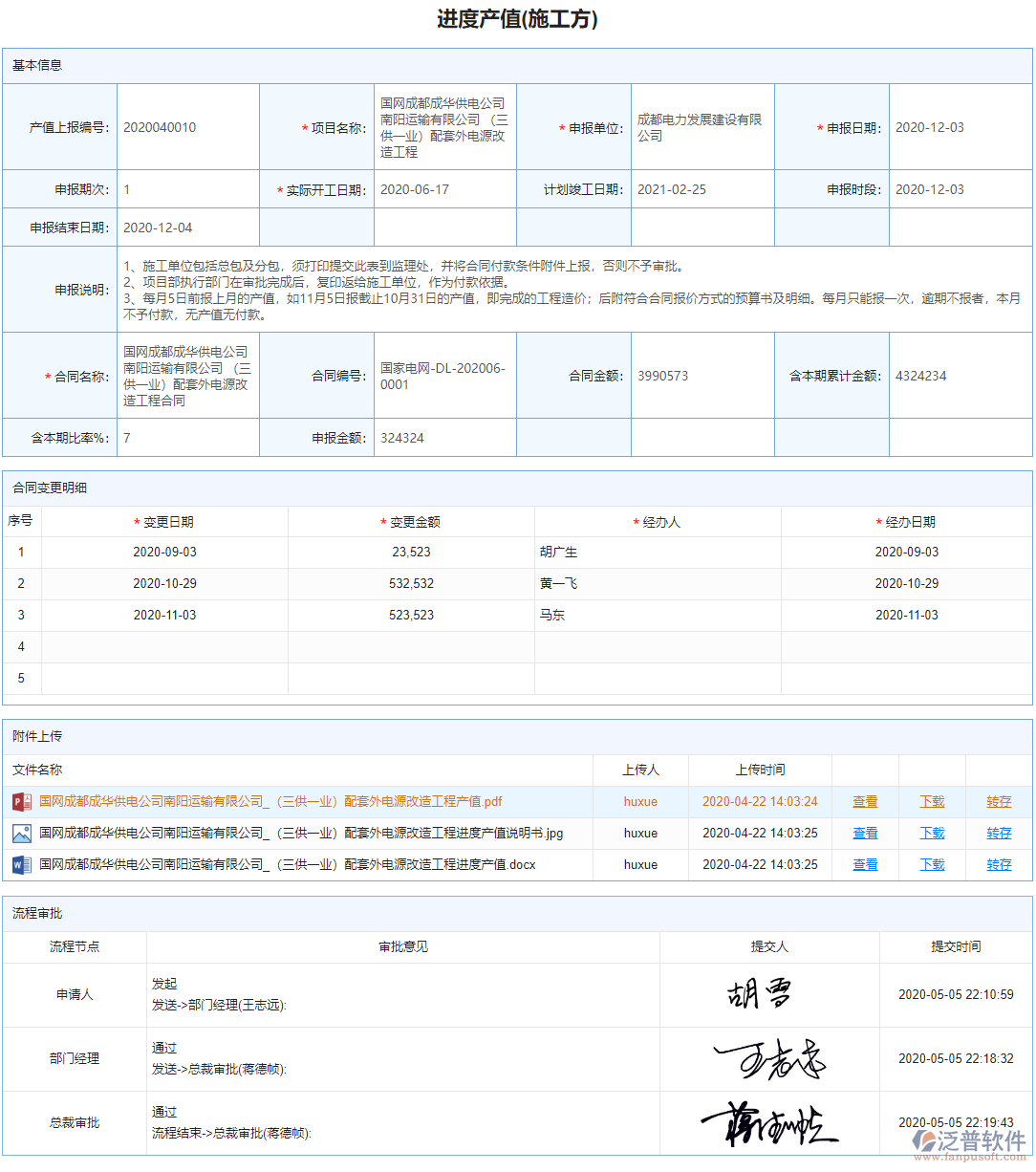Viewport: 1036px width, 1172px height.
Task: Click 转存 for the 进度产值.docx attachment
Action: point(1000,864)
